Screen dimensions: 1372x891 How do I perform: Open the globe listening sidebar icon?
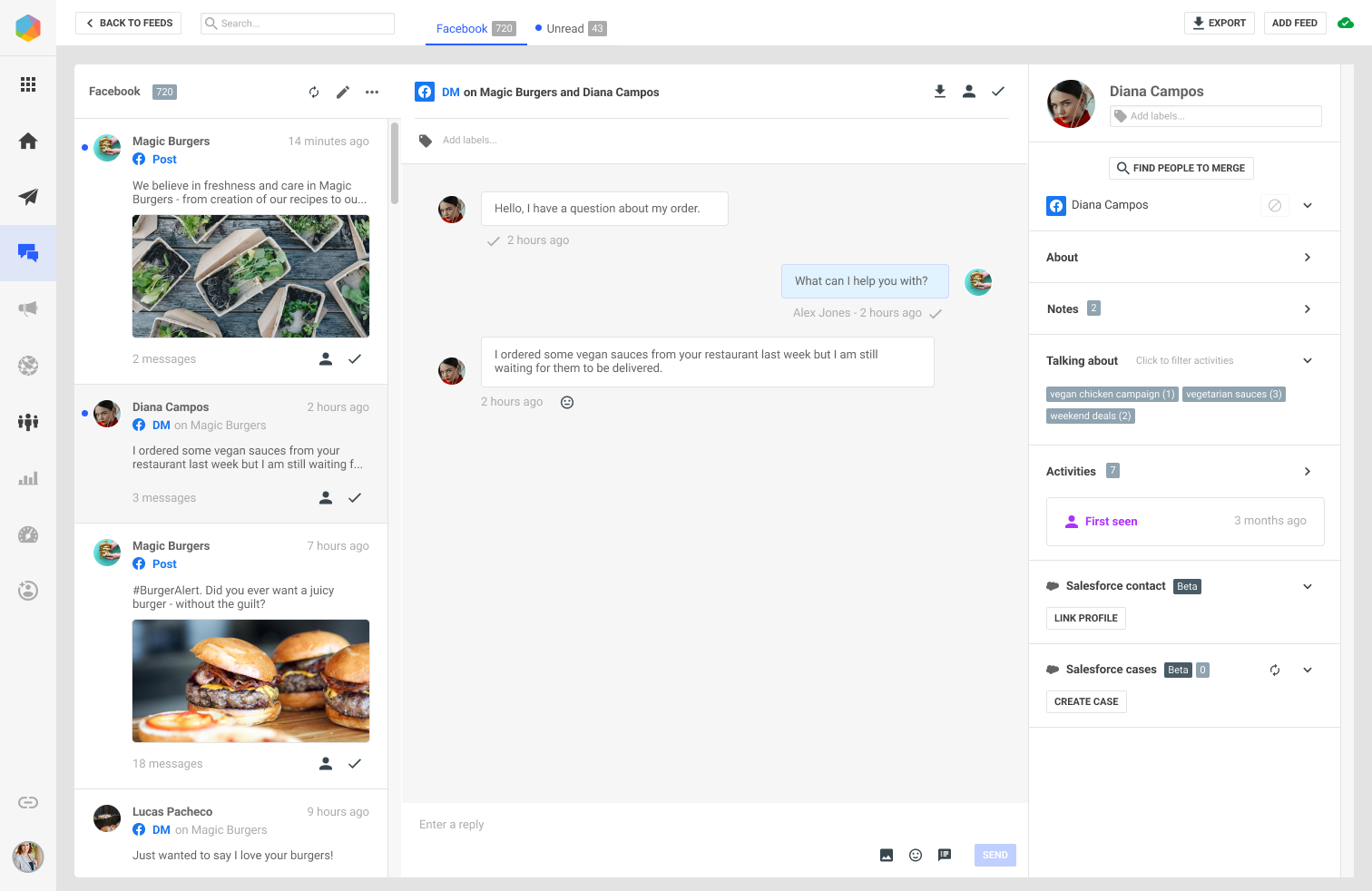point(28,366)
